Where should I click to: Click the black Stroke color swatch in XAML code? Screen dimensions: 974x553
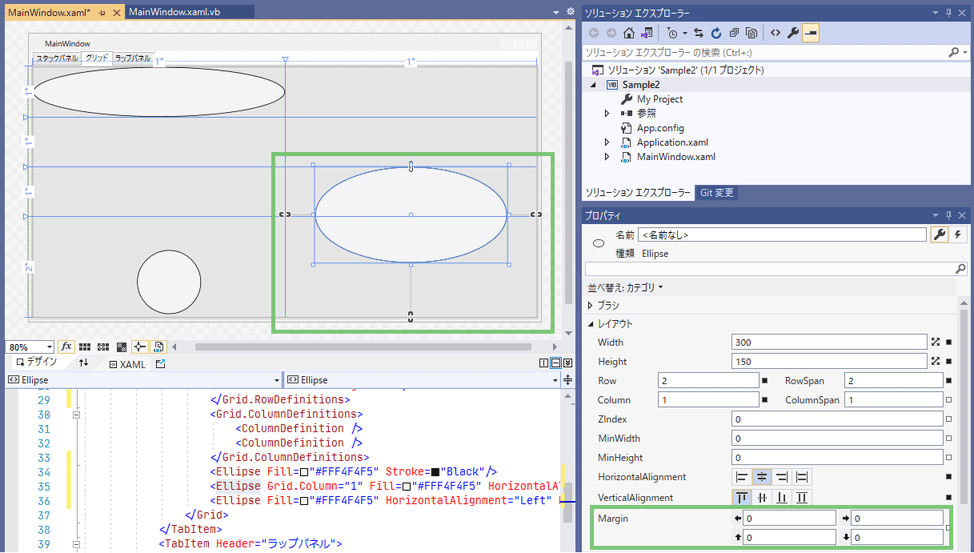436,472
